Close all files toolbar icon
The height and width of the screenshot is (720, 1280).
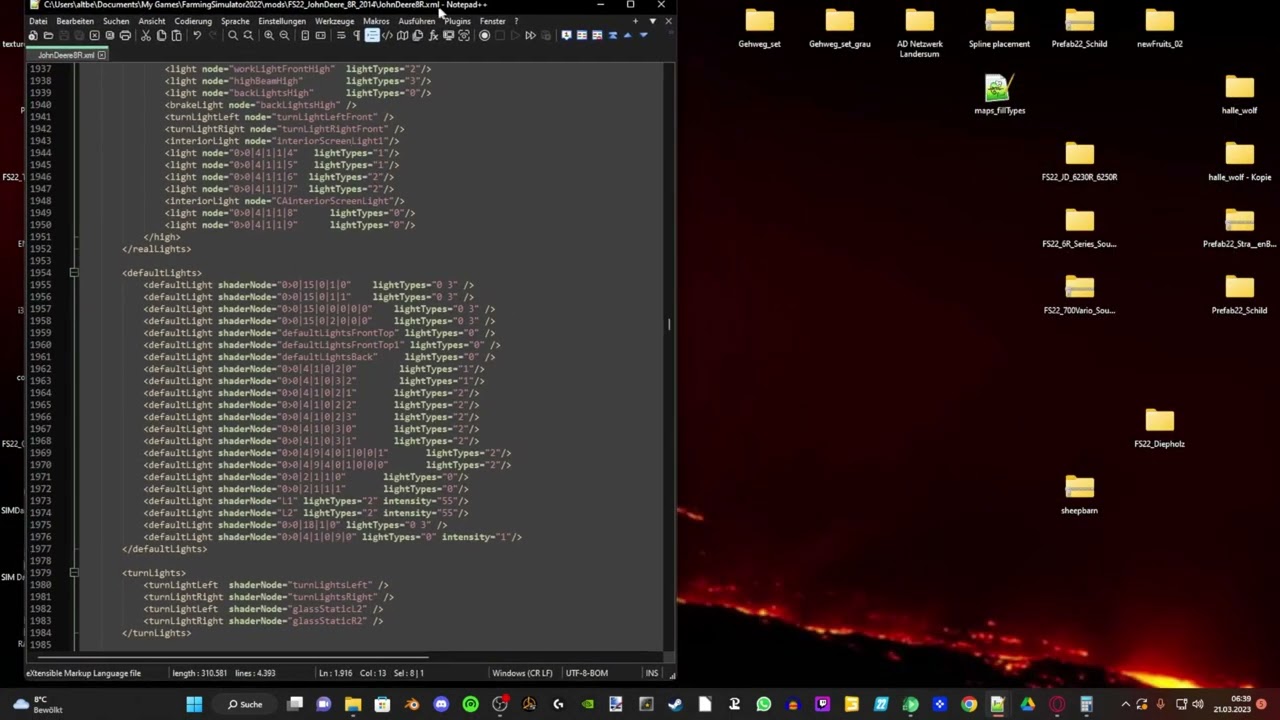(110, 36)
